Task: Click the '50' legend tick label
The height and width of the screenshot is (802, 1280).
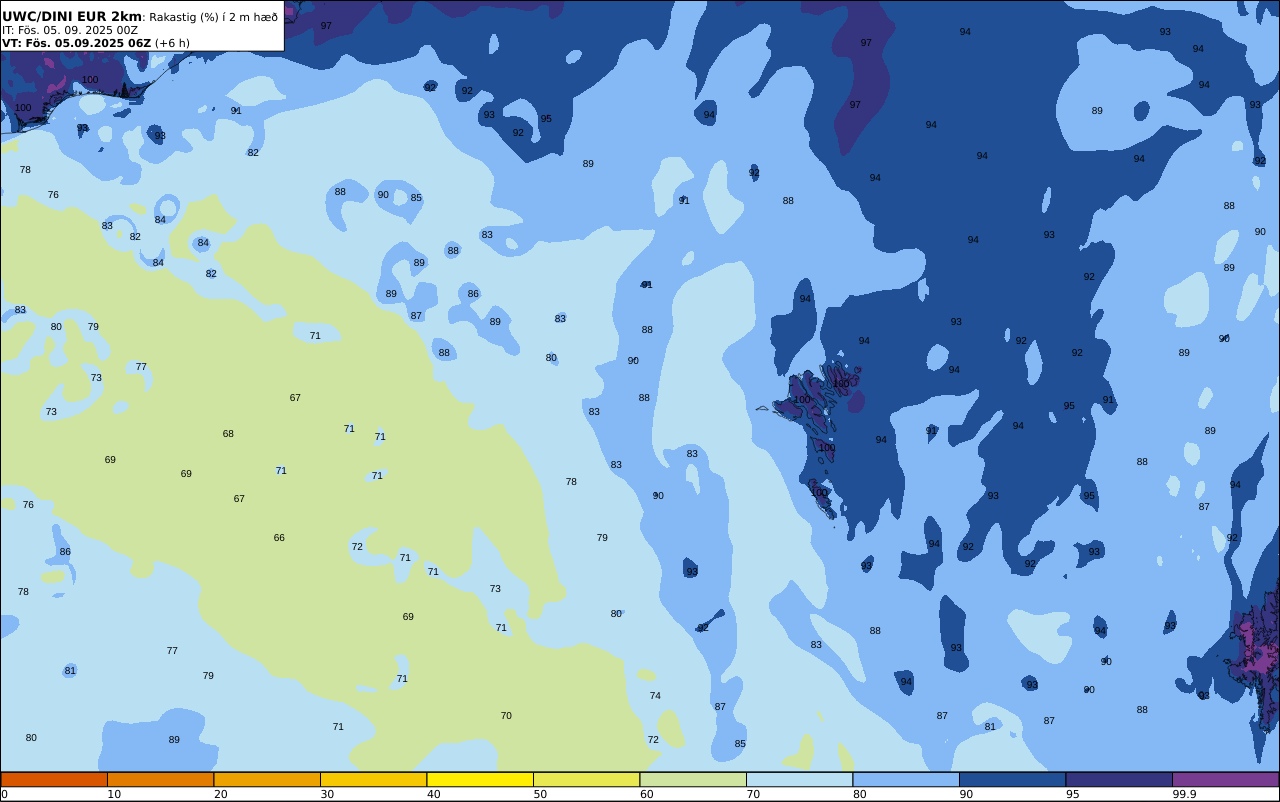Action: point(540,794)
